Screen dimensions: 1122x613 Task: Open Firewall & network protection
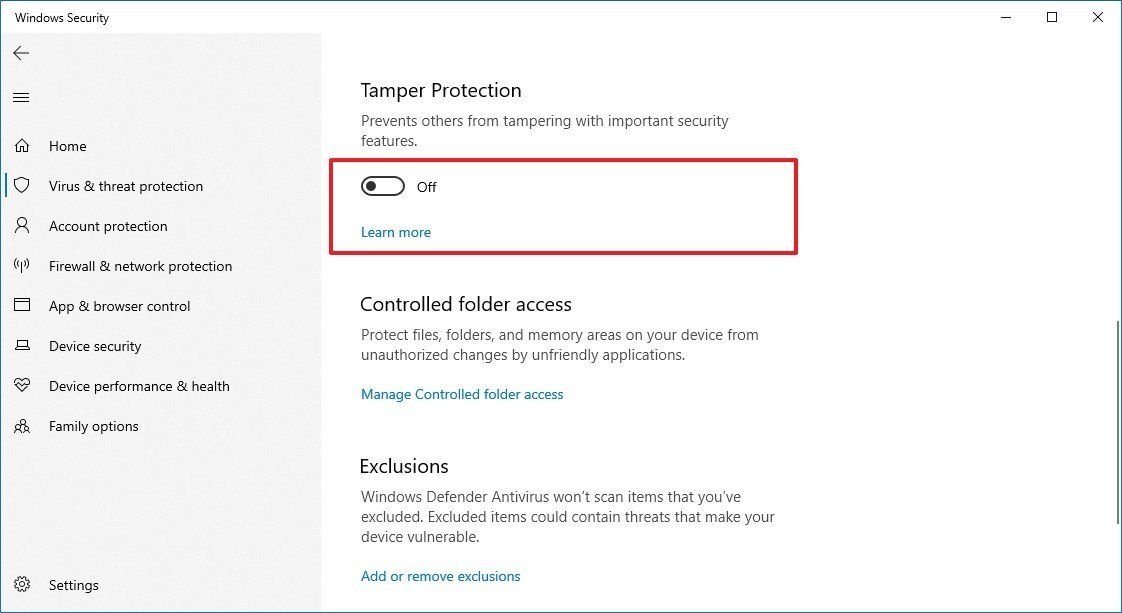point(140,266)
